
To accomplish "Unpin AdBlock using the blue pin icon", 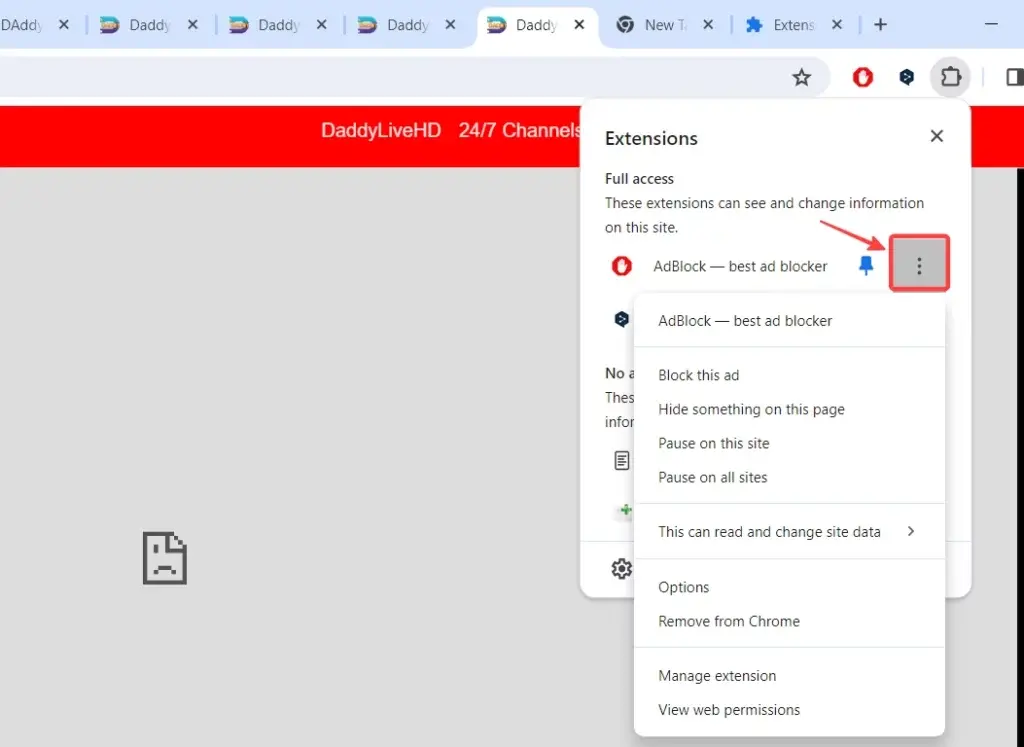I will (866, 266).
